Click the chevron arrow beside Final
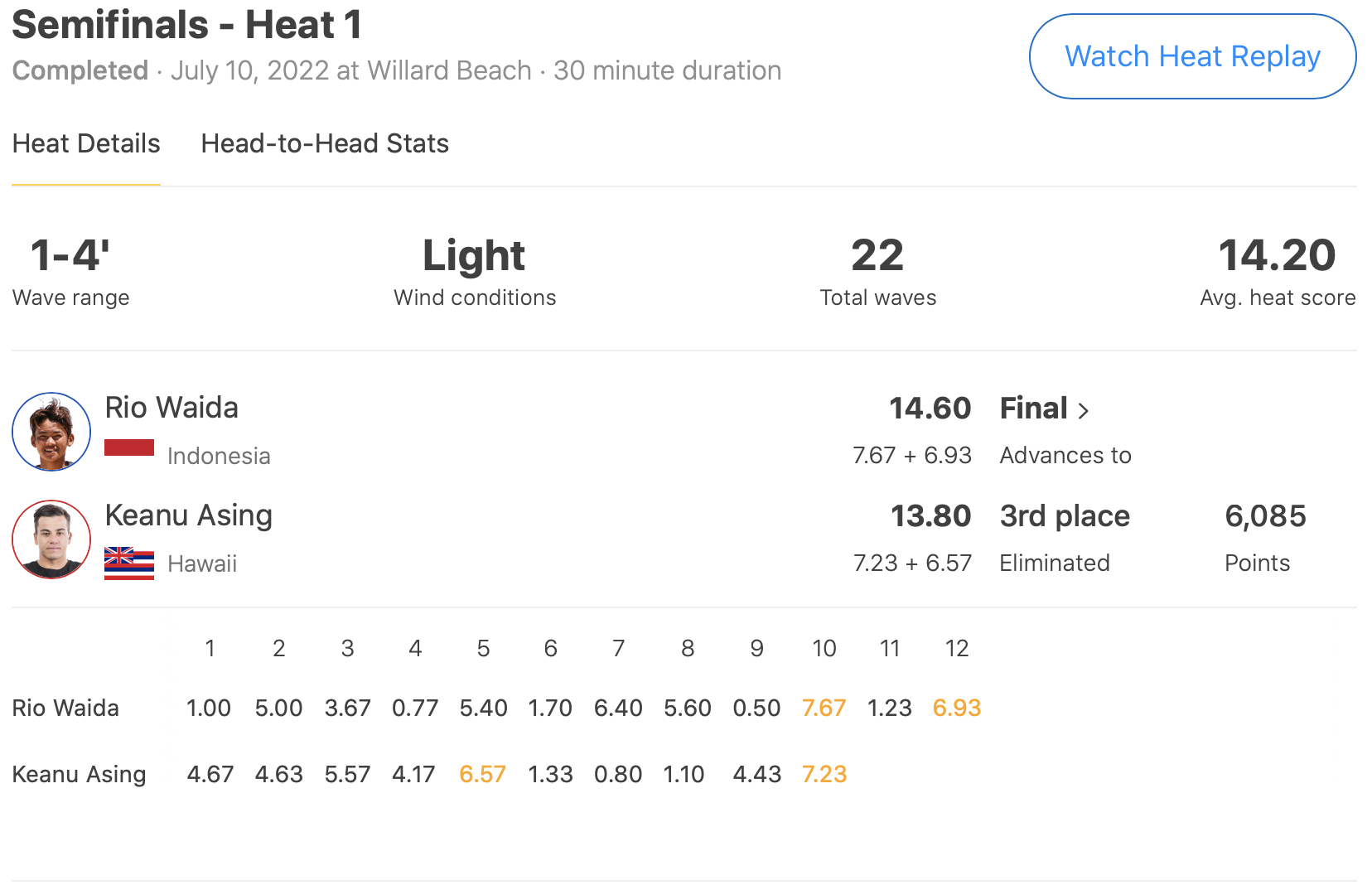 click(x=1083, y=410)
